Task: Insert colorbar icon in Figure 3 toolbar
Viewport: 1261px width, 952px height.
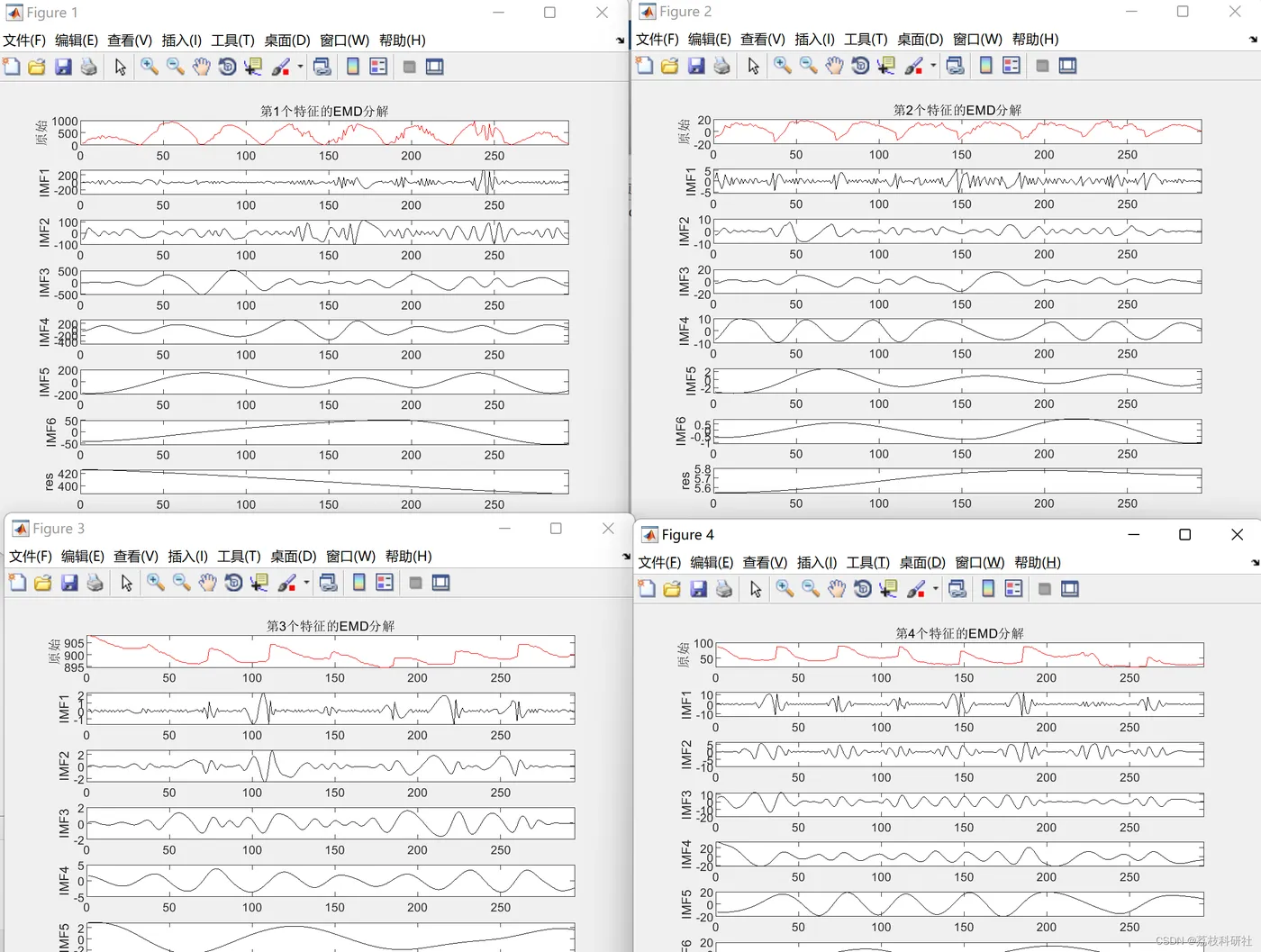Action: click(359, 583)
